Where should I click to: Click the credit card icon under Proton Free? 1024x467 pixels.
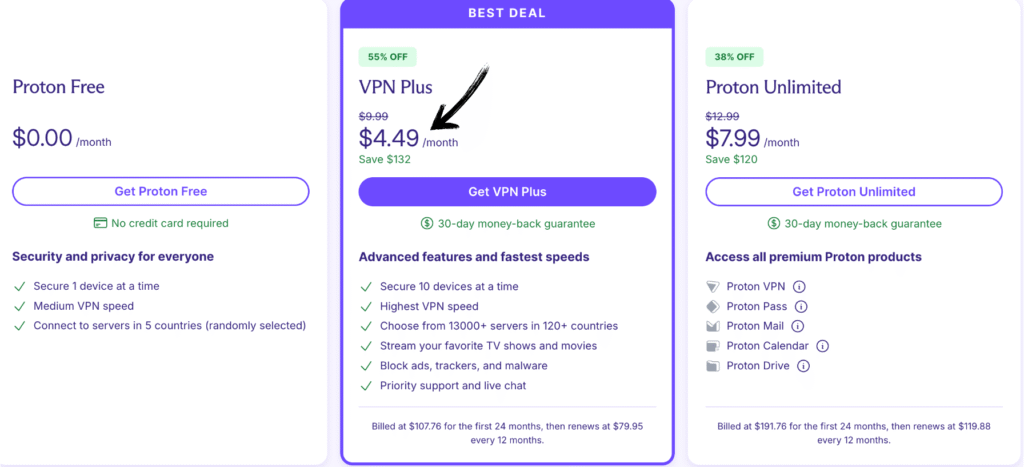(x=100, y=223)
